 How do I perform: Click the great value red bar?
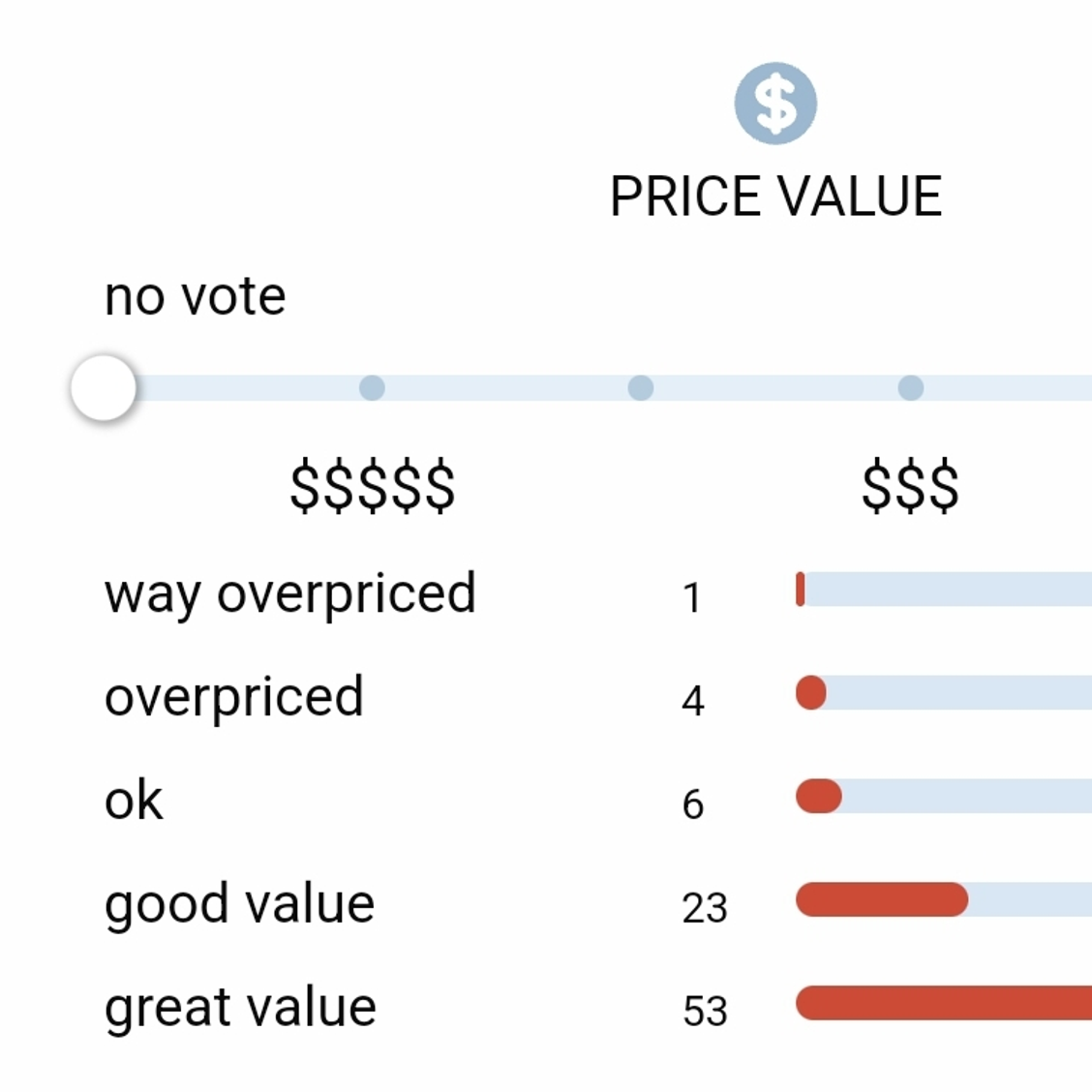pyautogui.click(x=944, y=1003)
